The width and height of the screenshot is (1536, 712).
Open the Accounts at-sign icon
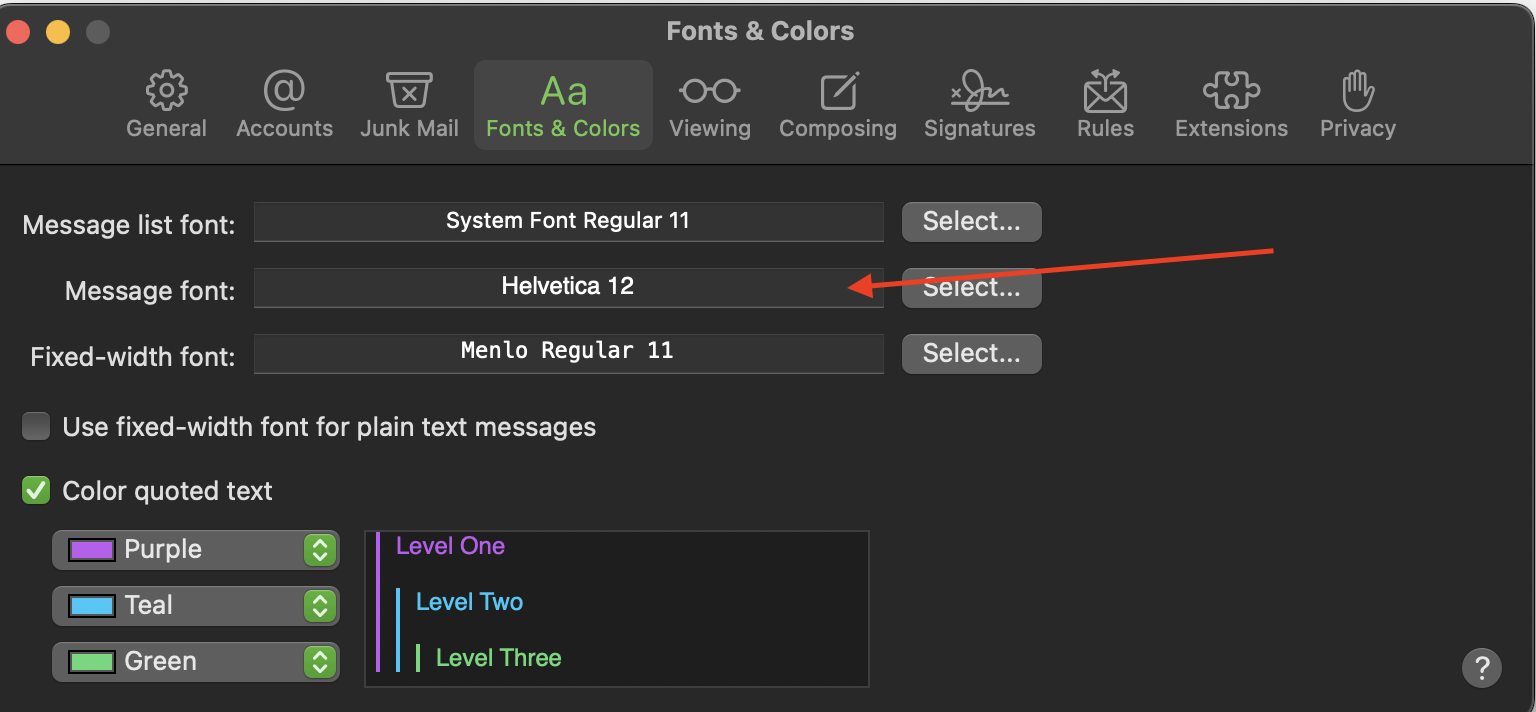coord(284,92)
